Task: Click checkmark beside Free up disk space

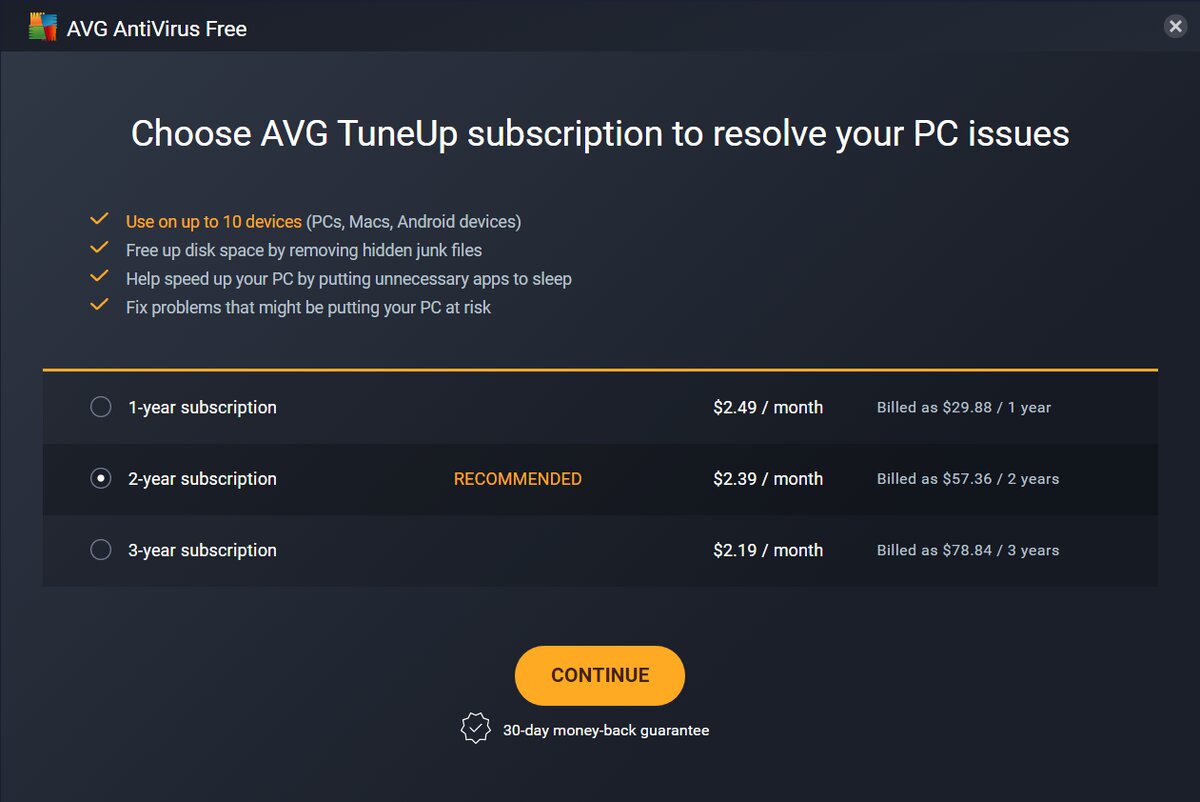Action: point(99,248)
